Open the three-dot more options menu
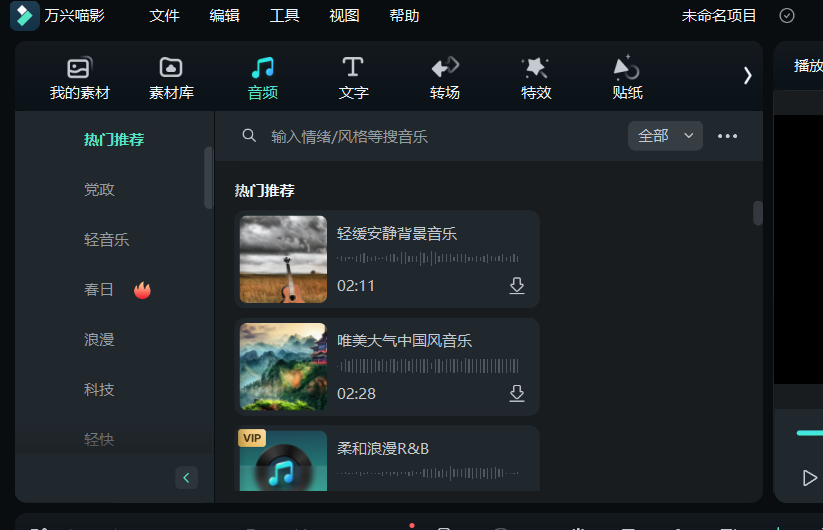Image resolution: width=823 pixels, height=530 pixels. tap(727, 136)
